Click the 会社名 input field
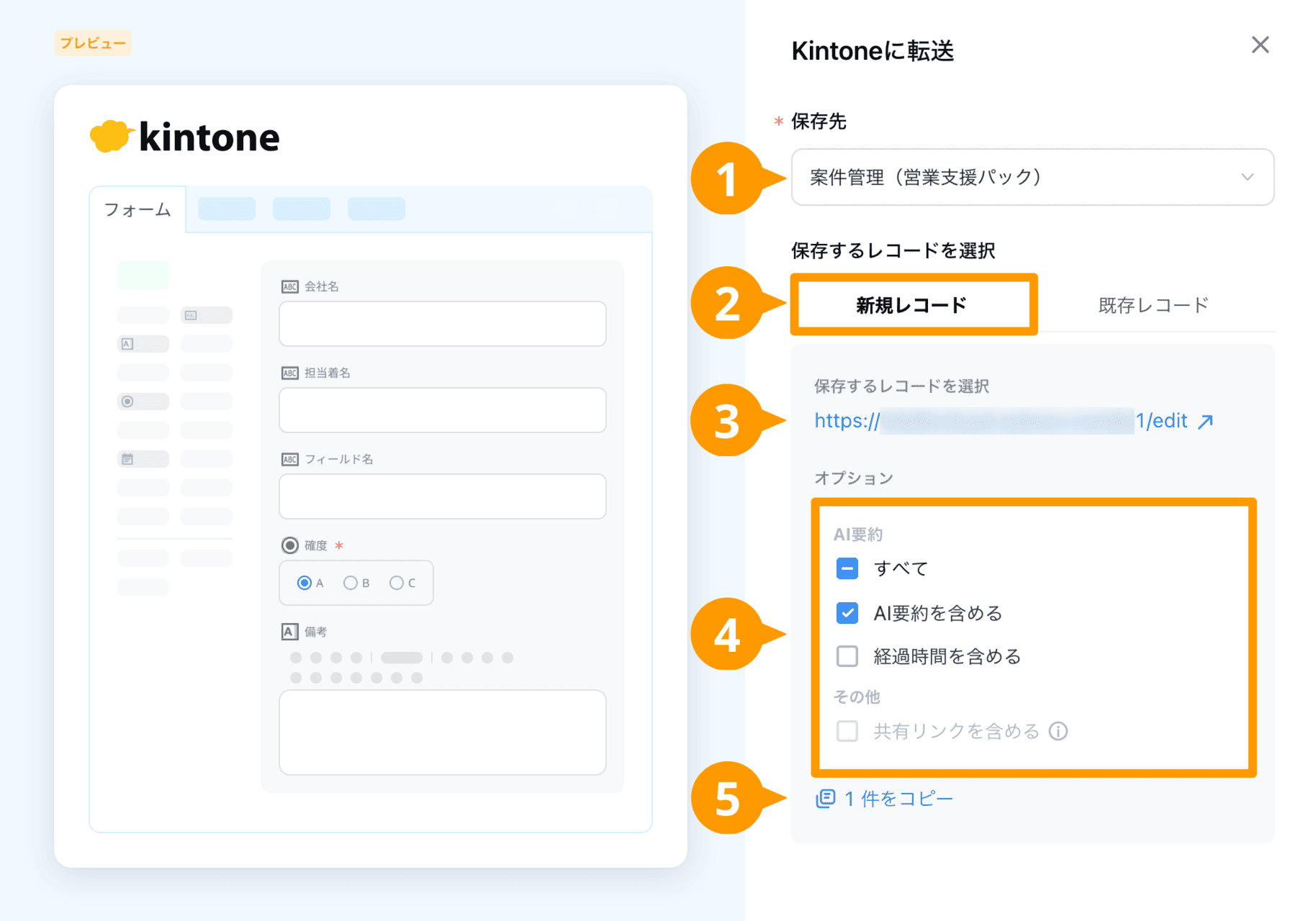 pos(443,324)
